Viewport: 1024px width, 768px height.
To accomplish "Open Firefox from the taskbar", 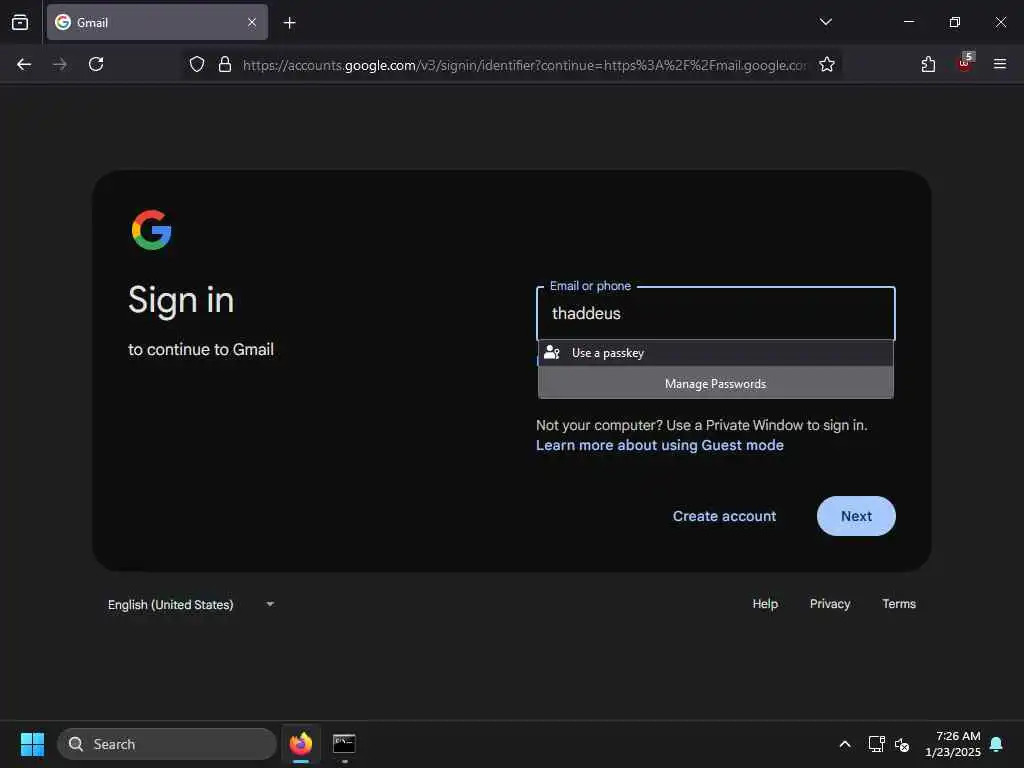I will pos(300,744).
